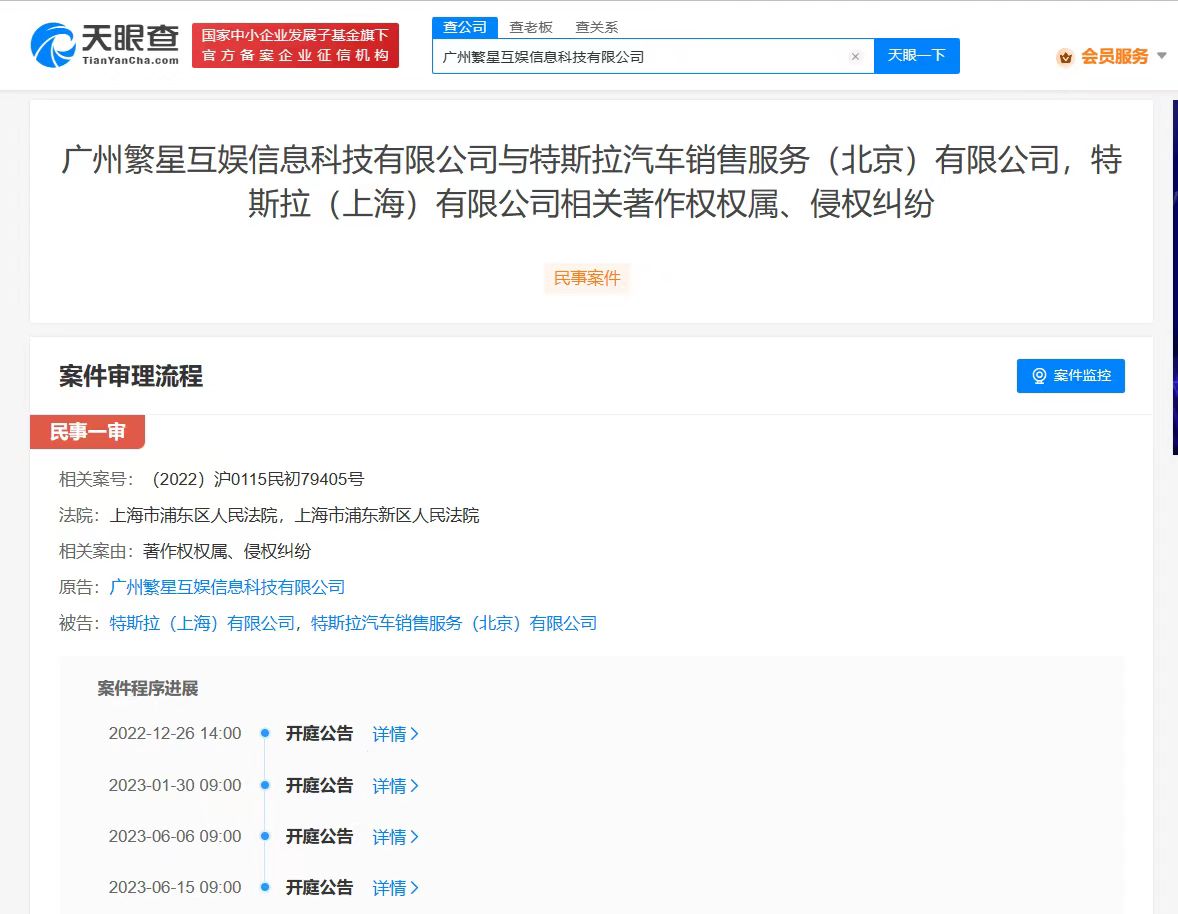This screenshot has height=914, width=1178.
Task: Open the TianYanCha logo homepage
Action: [x=104, y=45]
